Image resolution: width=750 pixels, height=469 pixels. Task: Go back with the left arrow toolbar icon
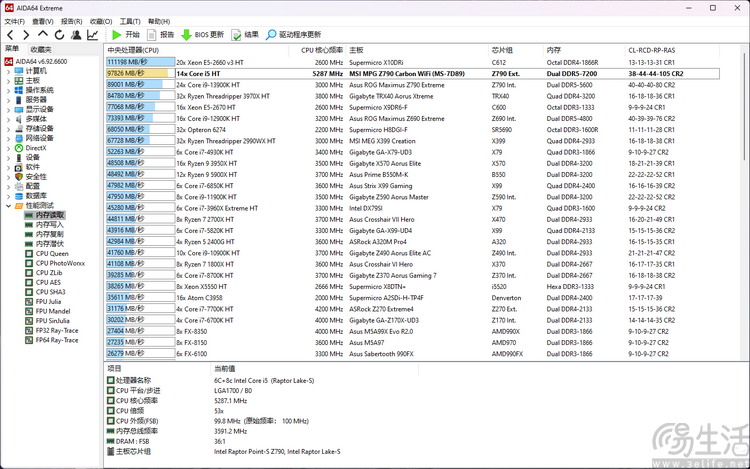pos(11,34)
